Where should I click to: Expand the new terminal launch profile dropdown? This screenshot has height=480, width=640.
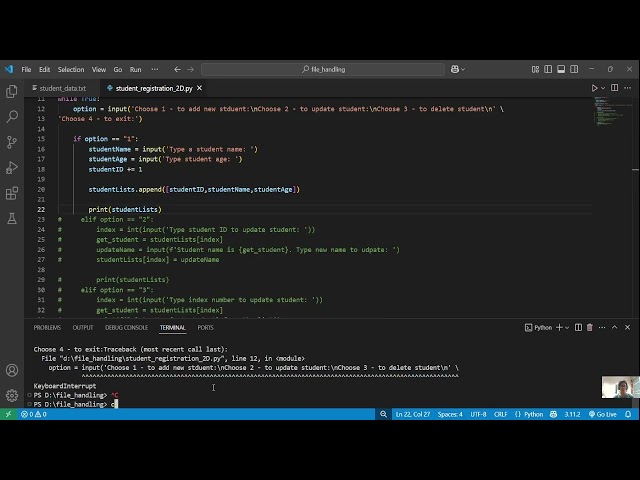pyautogui.click(x=567, y=328)
